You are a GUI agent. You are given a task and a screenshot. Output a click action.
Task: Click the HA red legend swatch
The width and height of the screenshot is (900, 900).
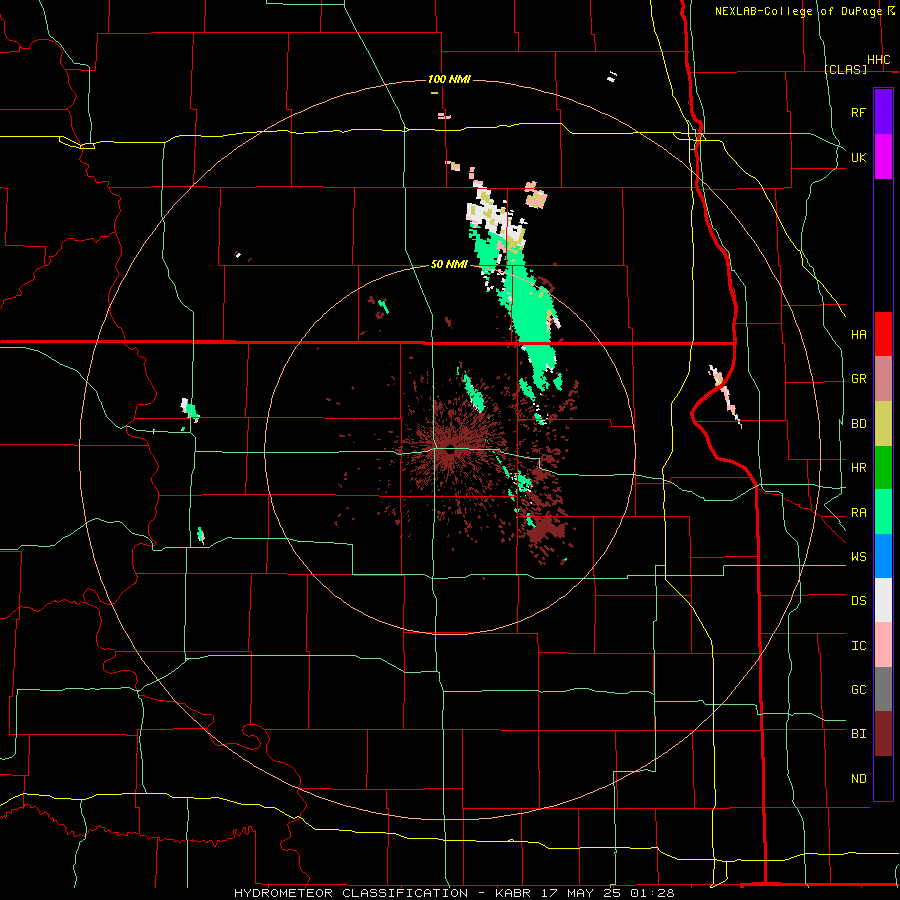click(883, 334)
